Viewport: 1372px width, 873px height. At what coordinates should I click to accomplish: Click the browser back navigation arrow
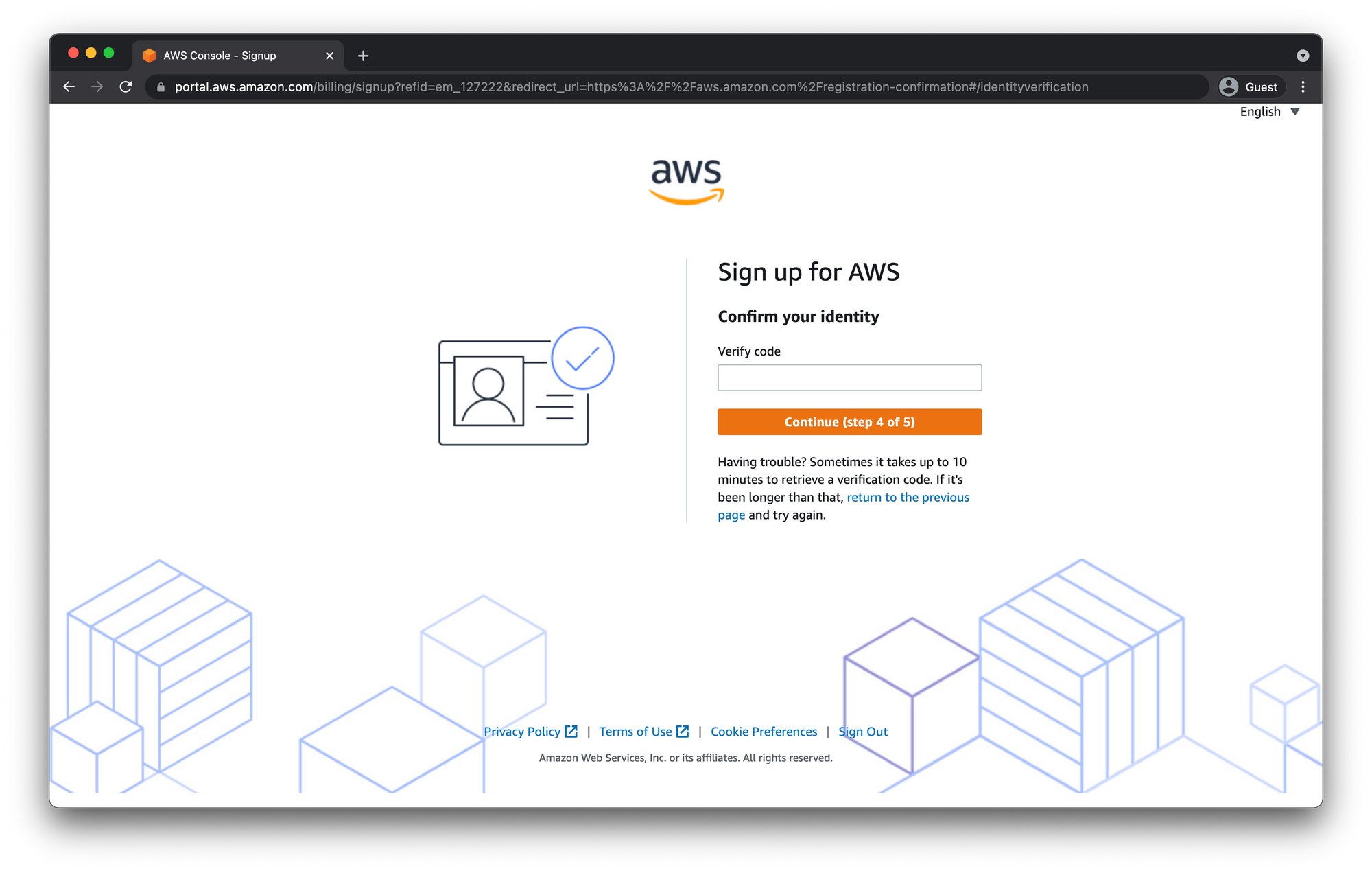(x=68, y=87)
